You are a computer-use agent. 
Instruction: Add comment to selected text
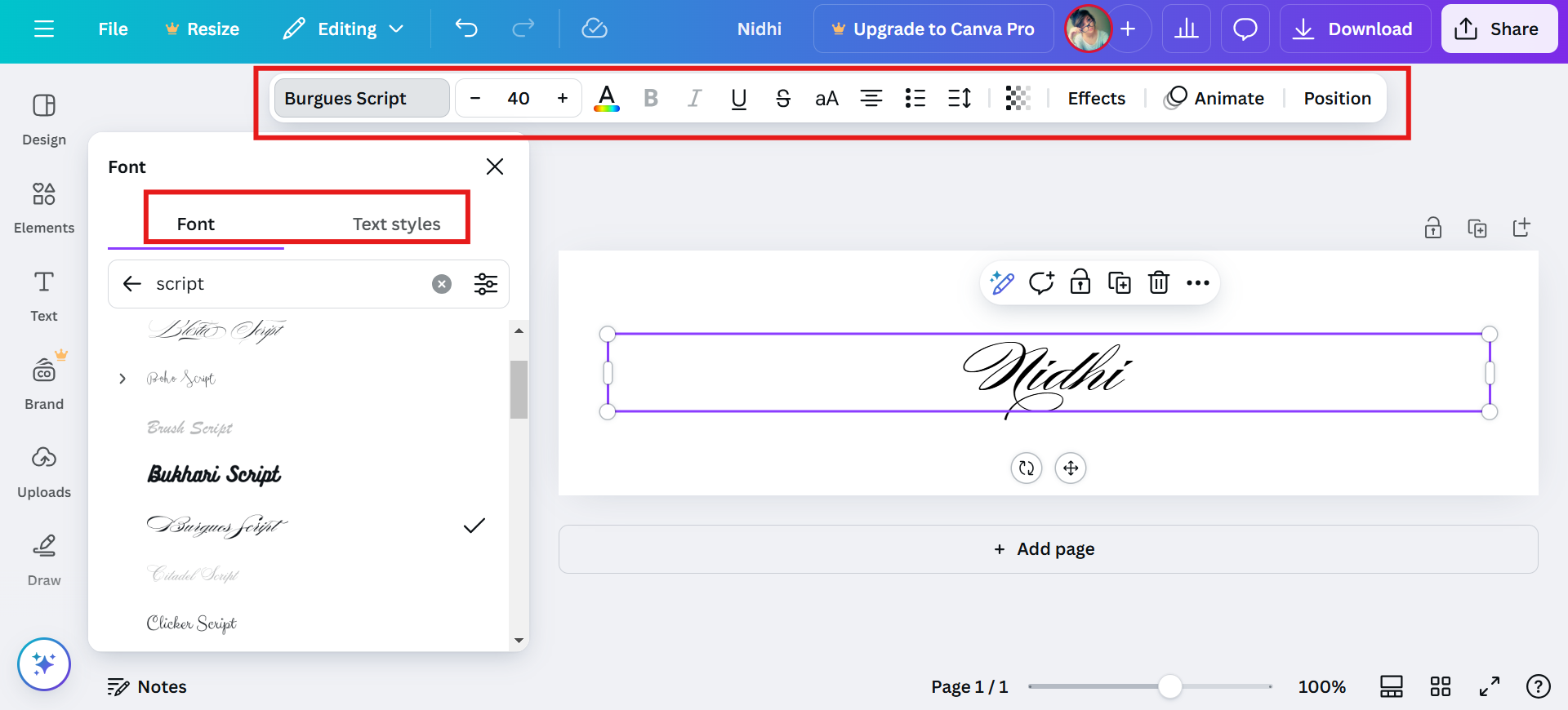point(1041,283)
